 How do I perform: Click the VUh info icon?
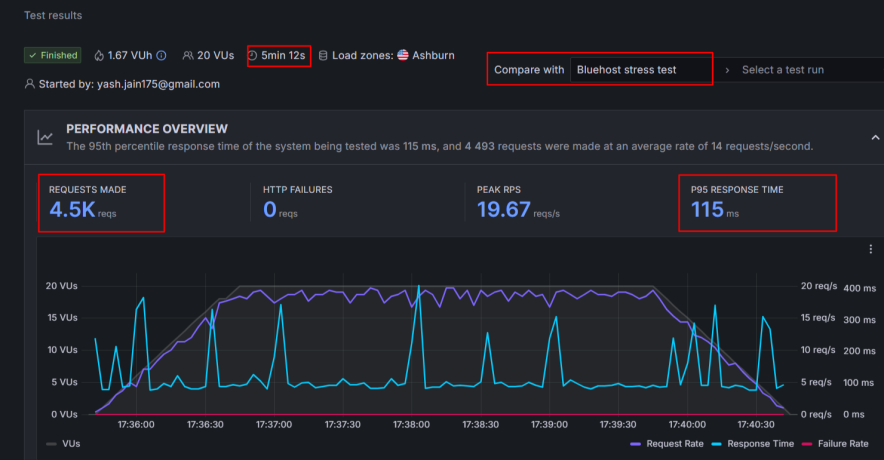pyautogui.click(x=161, y=56)
